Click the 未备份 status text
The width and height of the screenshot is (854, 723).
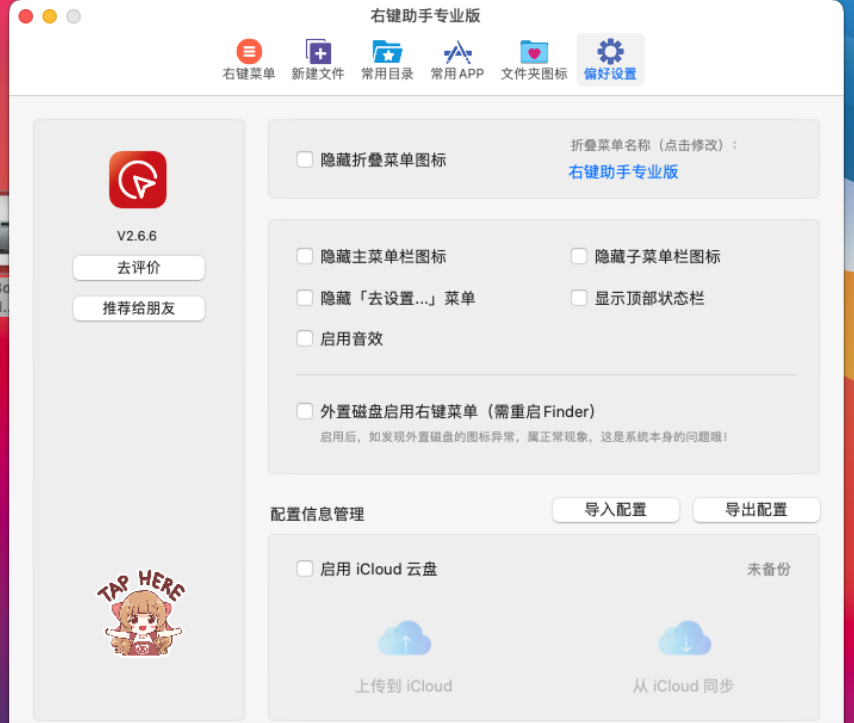768,569
